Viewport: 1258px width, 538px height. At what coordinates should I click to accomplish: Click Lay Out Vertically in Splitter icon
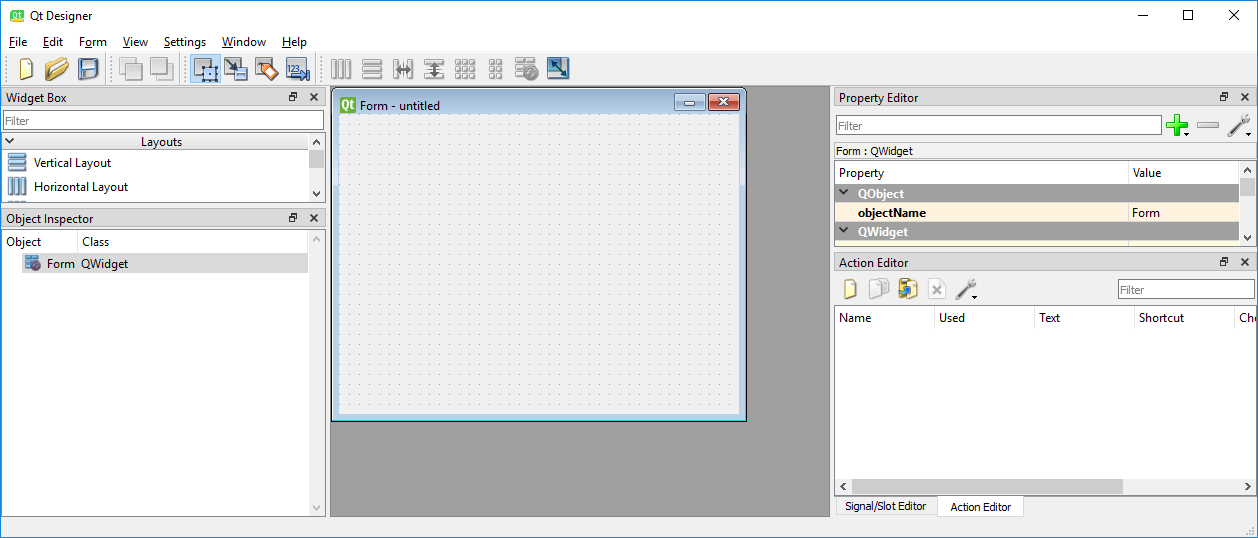point(434,69)
